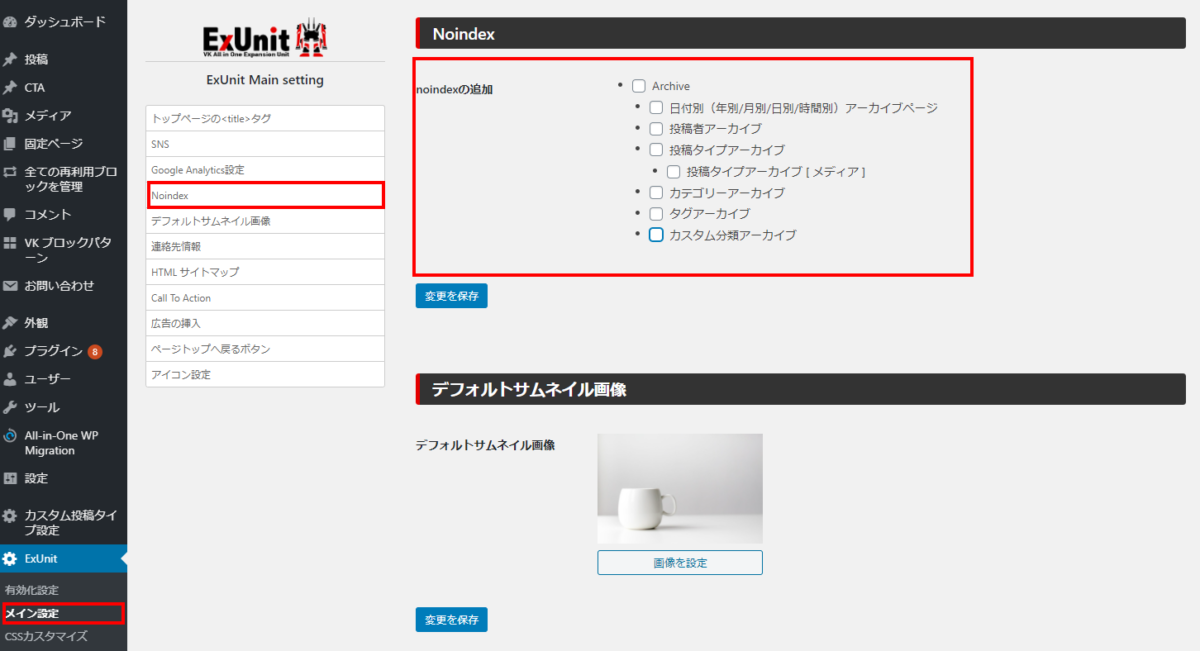The height and width of the screenshot is (651, 1200).
Task: Check the 投稿者アーカイブ checkbox
Action: click(656, 129)
